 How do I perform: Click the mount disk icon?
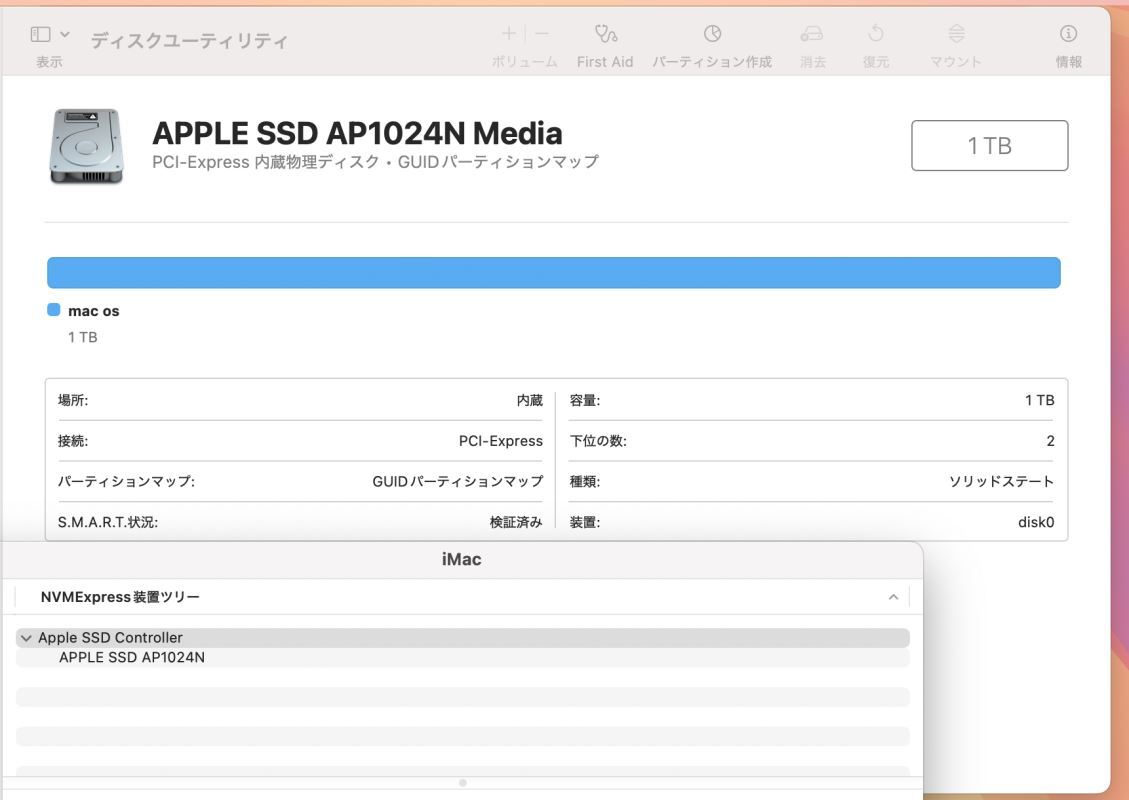point(956,33)
